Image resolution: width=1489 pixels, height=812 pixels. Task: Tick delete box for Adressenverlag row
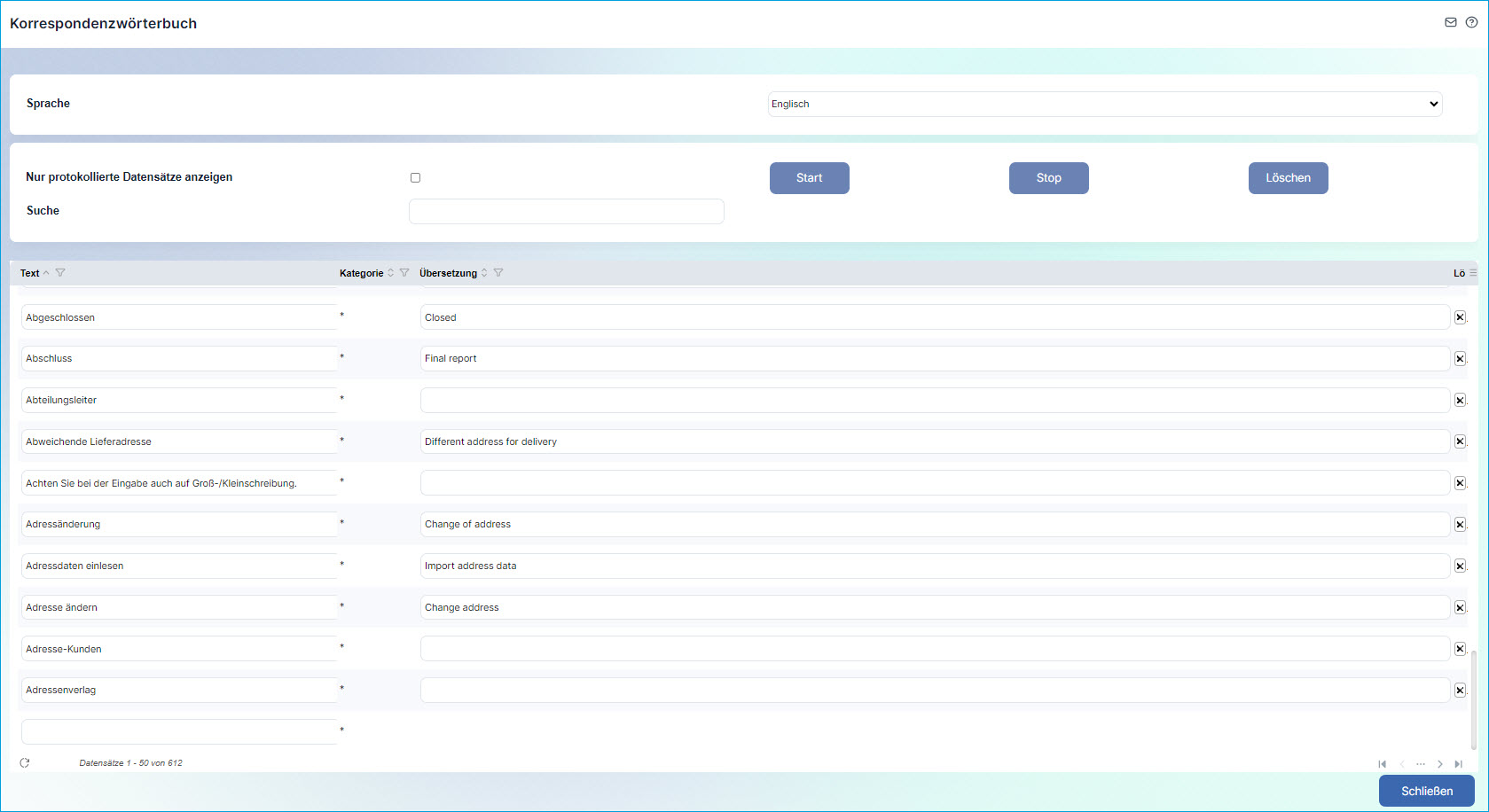pyautogui.click(x=1460, y=691)
